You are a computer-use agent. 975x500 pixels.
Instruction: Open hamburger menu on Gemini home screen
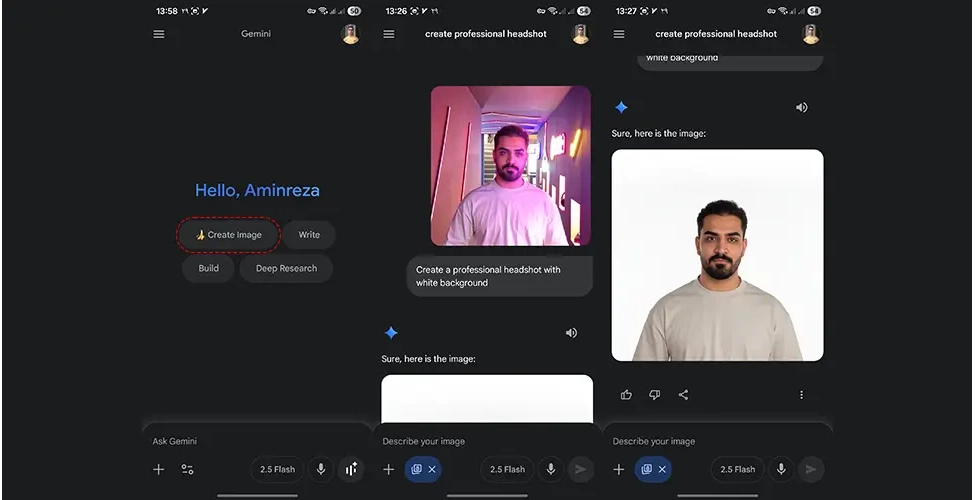[x=159, y=34]
